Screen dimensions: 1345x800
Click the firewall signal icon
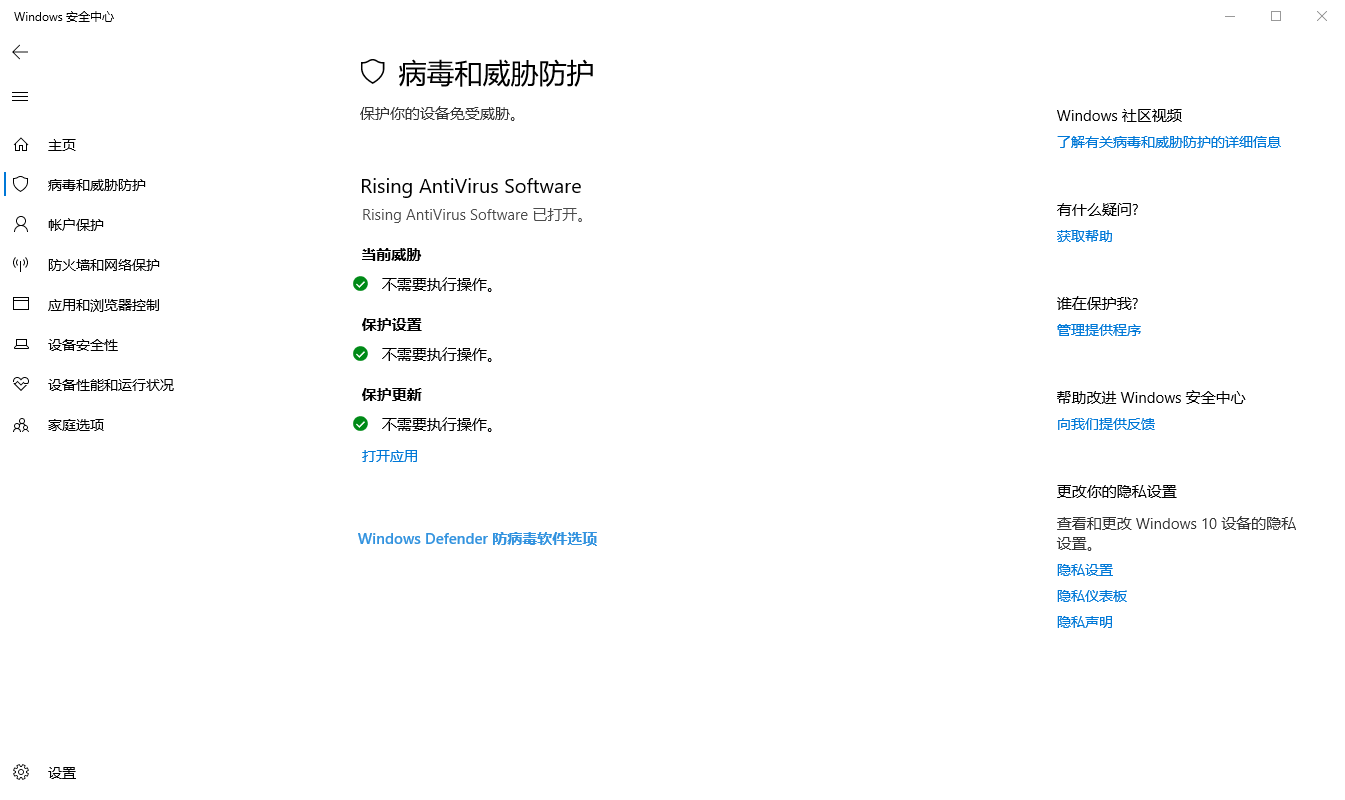click(21, 265)
